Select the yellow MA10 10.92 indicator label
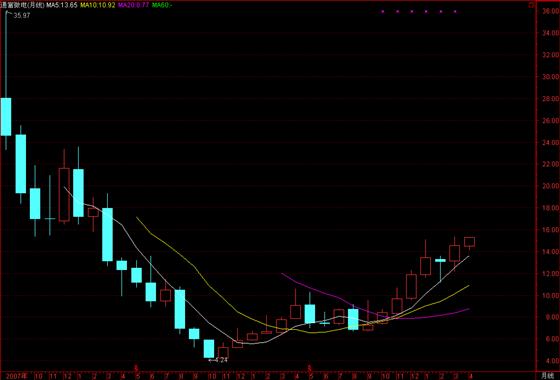 [98, 5]
